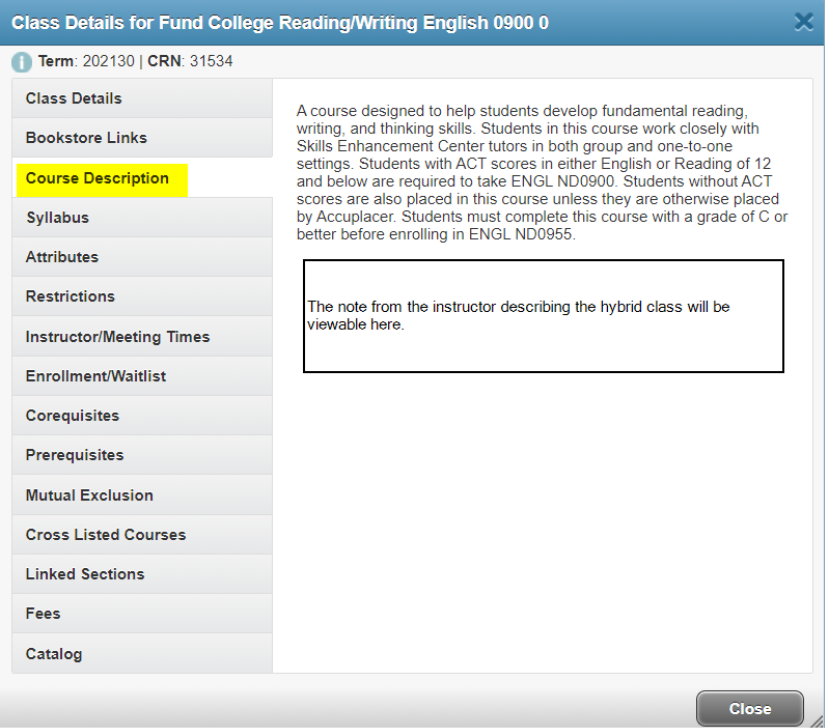Viewport: 825px width, 728px height.
Task: Open the Bookstore Links tab
Action: pos(86,138)
